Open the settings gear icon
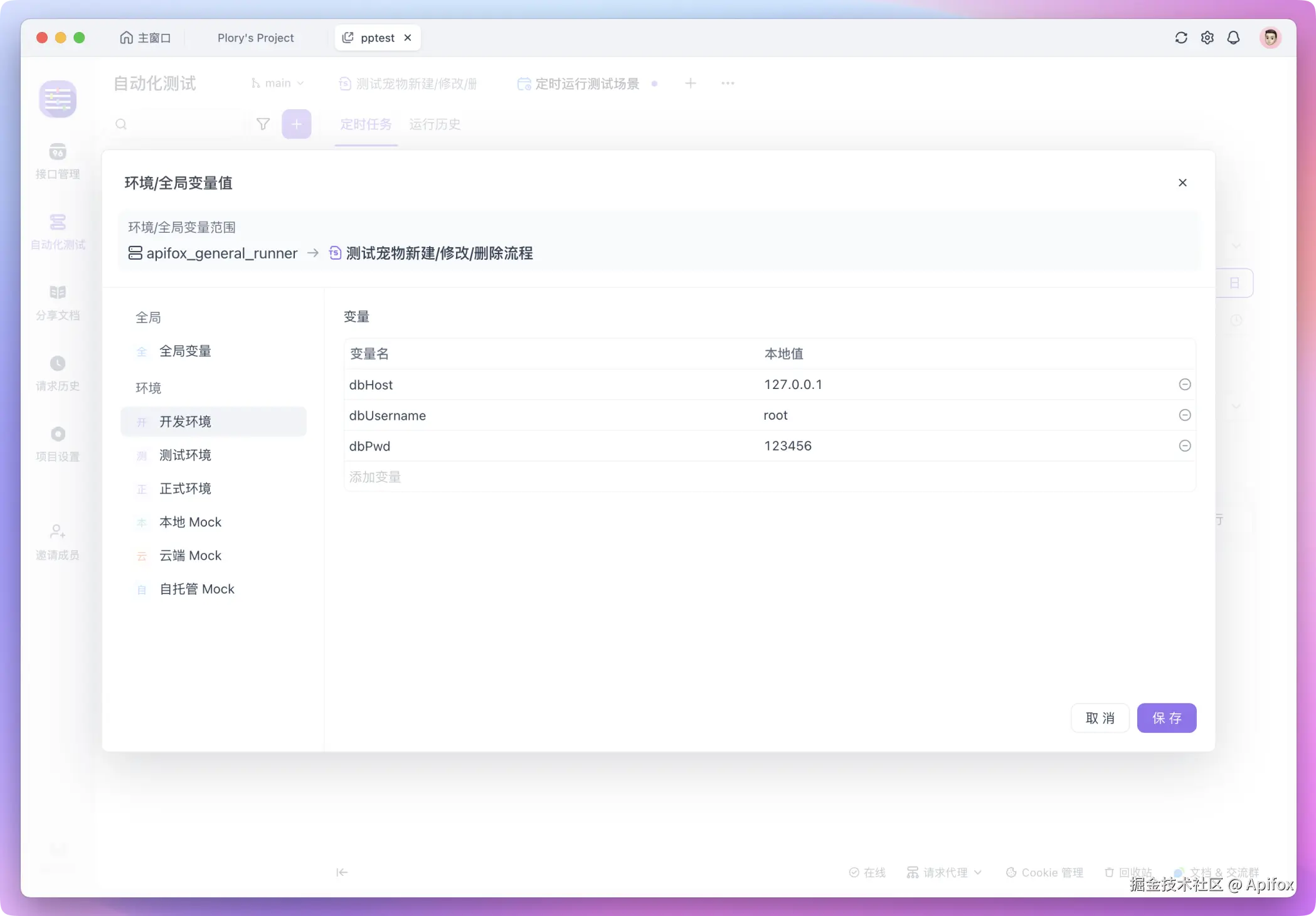 (x=1207, y=38)
